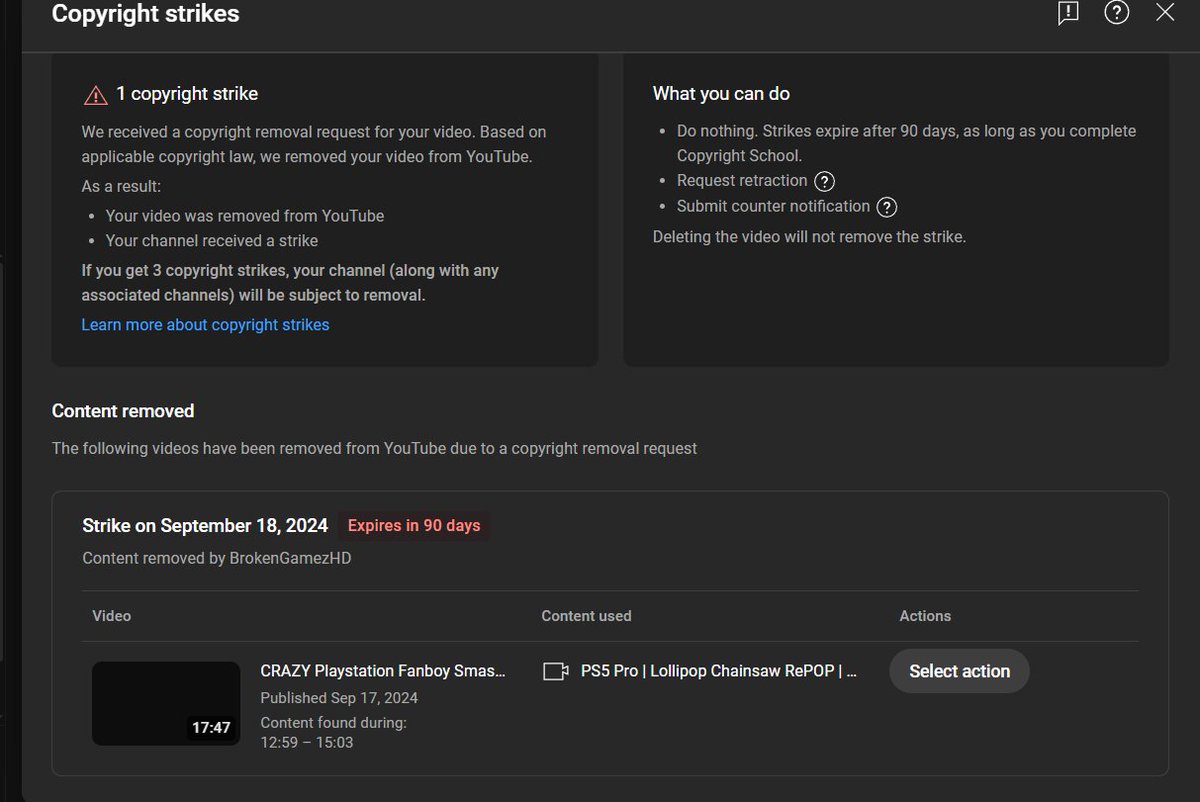1200x802 pixels.
Task: Open Learn more about copyright strikes link
Action: tap(205, 324)
